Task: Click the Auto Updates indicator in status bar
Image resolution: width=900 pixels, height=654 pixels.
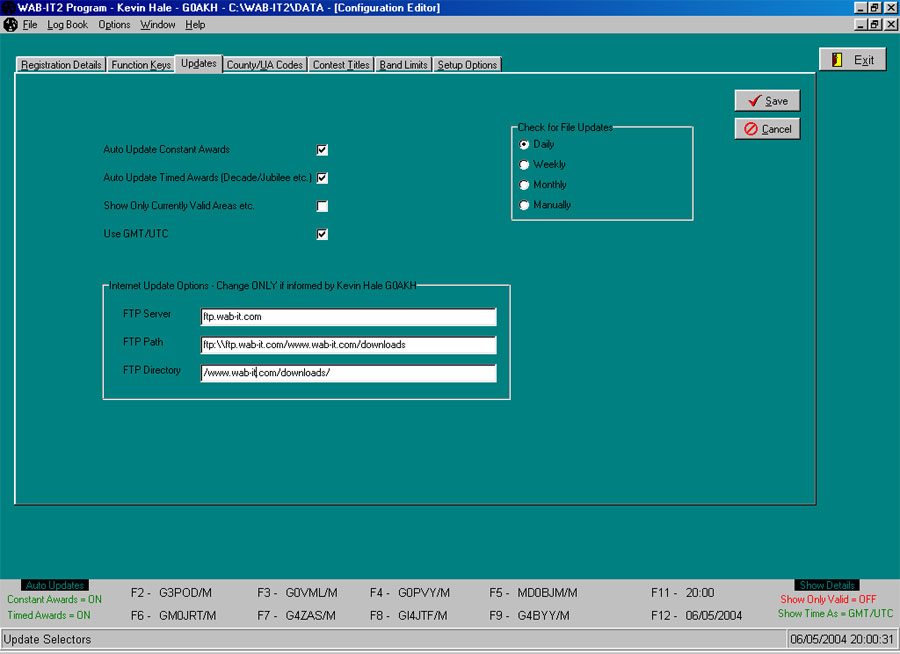Action: pos(55,584)
